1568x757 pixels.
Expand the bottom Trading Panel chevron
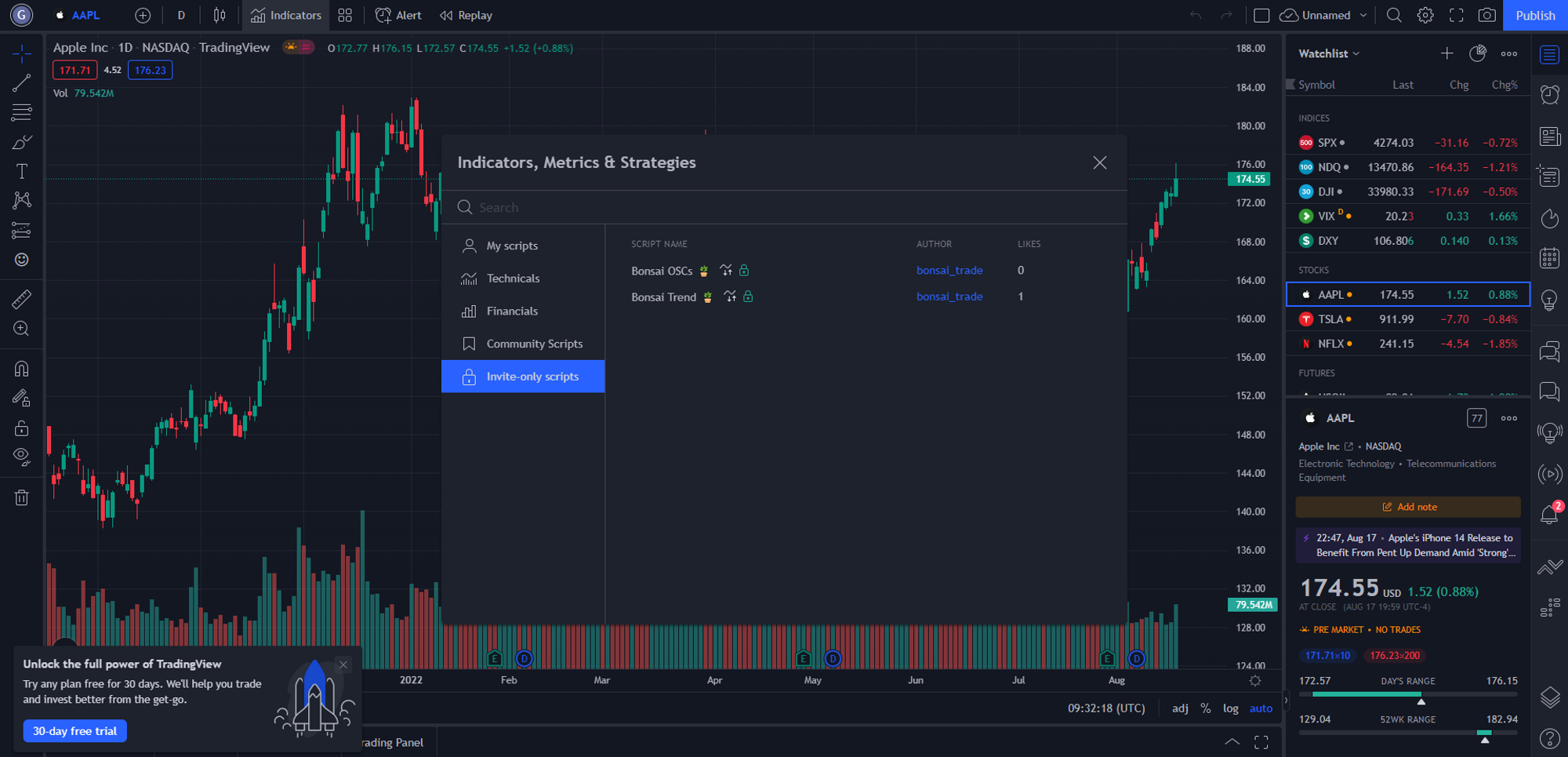point(1232,742)
